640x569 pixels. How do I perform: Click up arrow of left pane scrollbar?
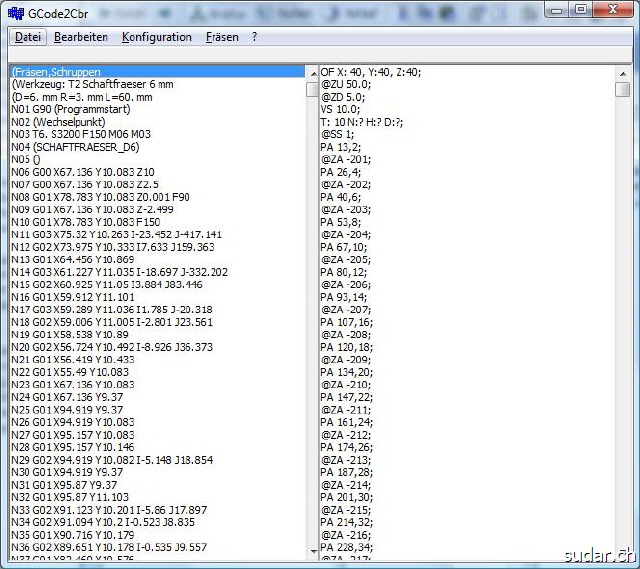coord(313,74)
